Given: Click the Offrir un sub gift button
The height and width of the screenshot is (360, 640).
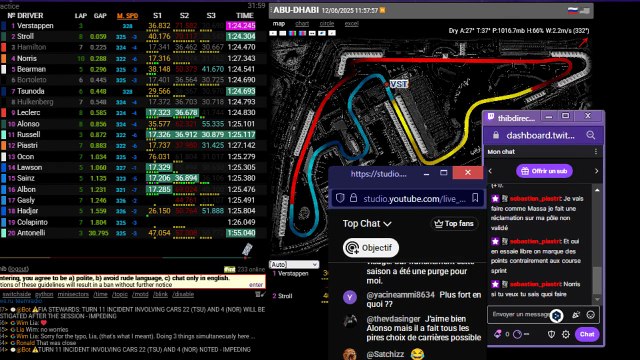Looking at the screenshot, I should (544, 171).
